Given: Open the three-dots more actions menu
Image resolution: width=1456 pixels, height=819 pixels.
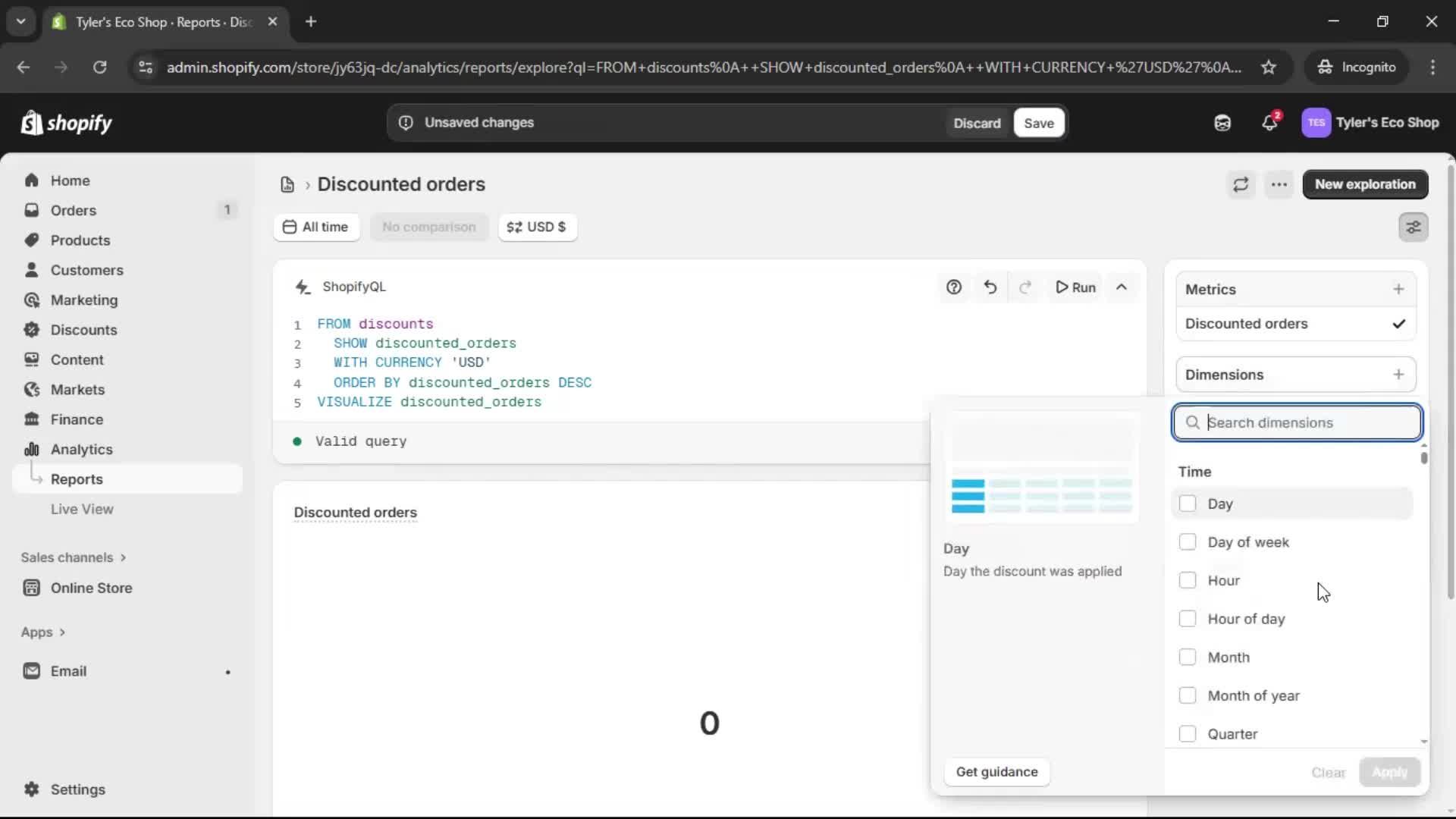Looking at the screenshot, I should (x=1279, y=184).
